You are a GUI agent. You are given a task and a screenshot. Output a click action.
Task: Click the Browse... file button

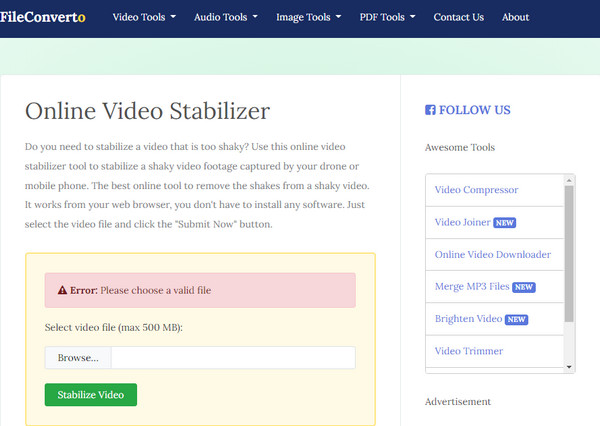(x=78, y=358)
